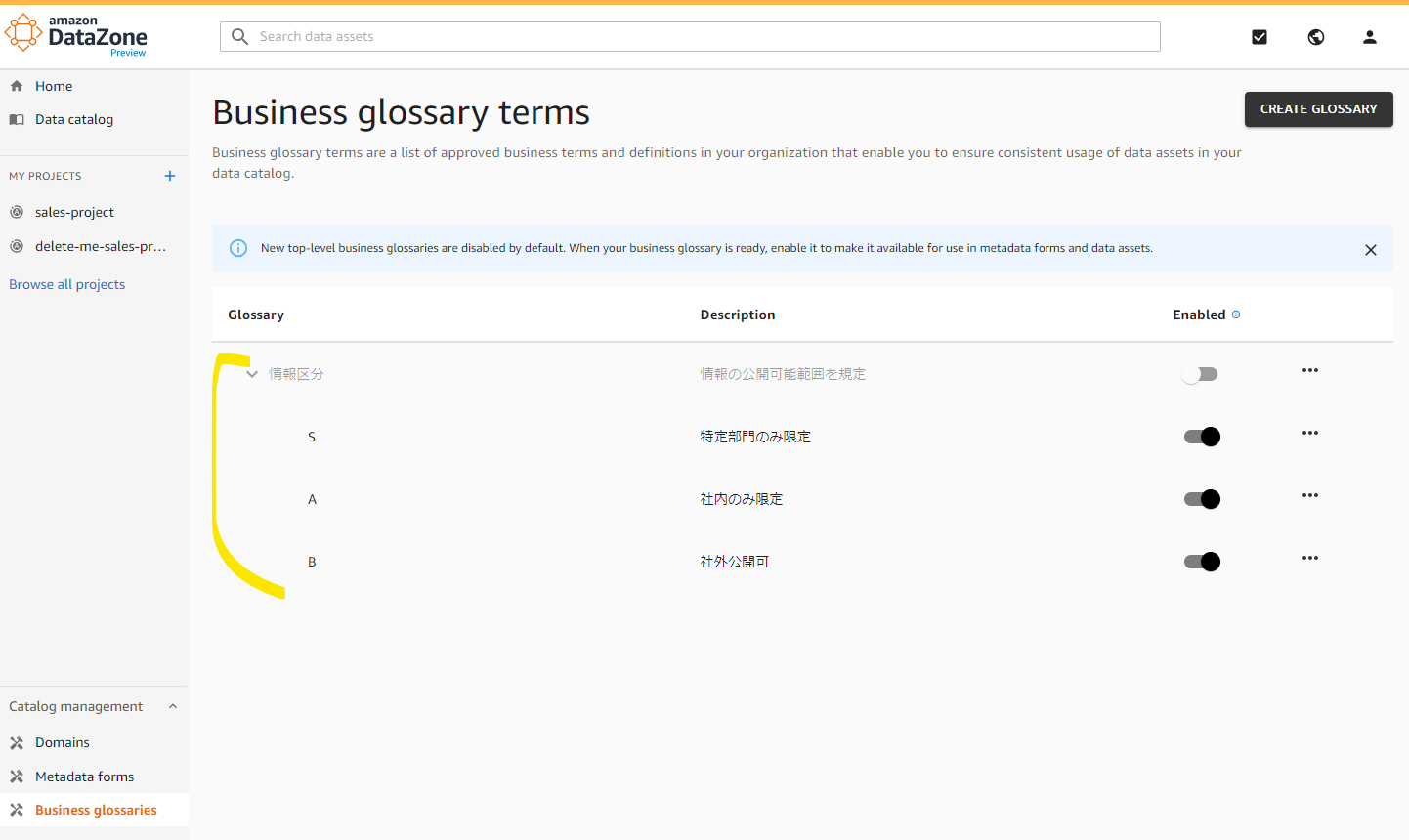Click the delete-me-sales-pr project icon

[x=17, y=246]
